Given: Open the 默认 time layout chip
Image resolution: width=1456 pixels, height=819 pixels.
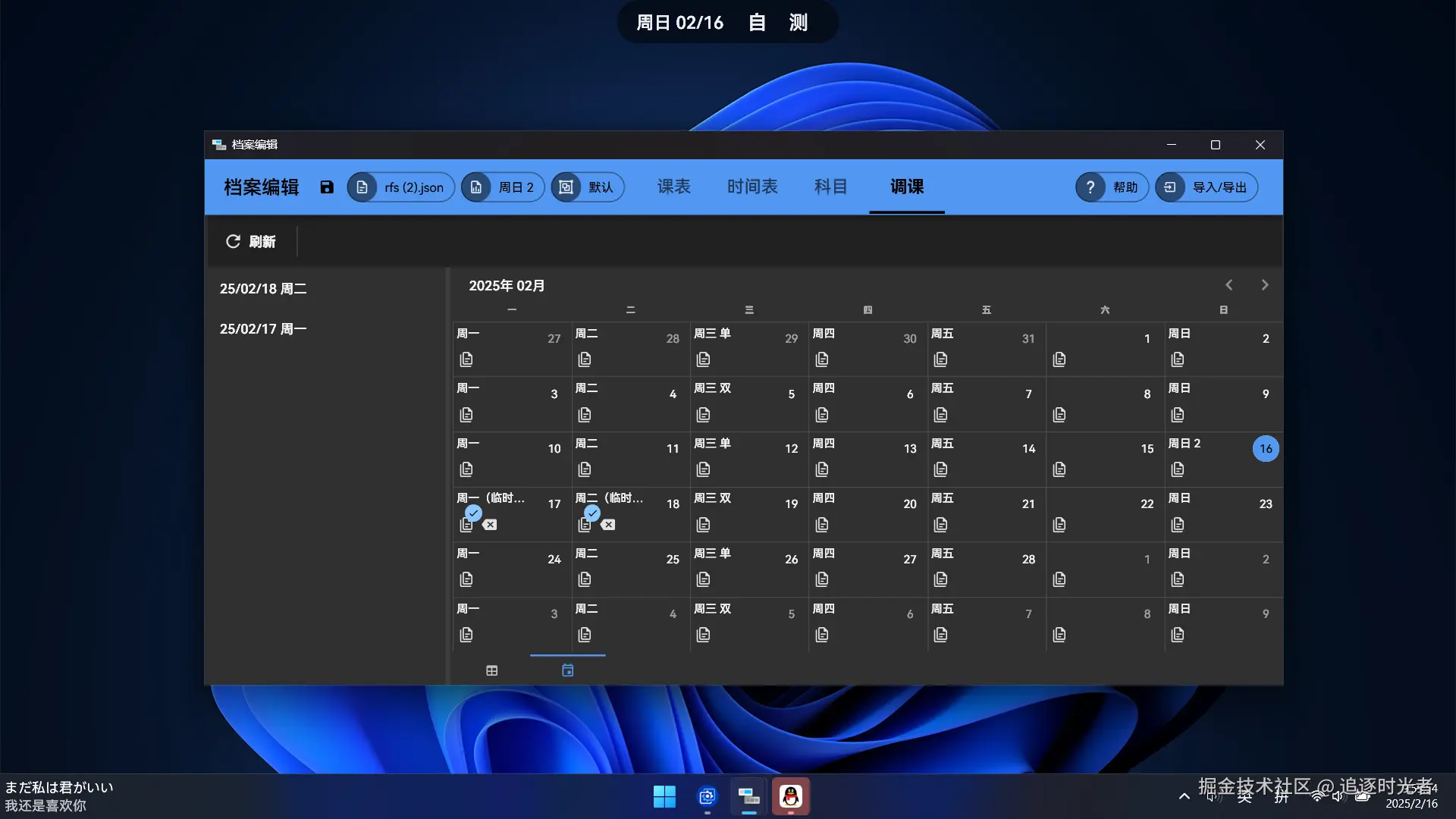Looking at the screenshot, I should click(x=588, y=187).
